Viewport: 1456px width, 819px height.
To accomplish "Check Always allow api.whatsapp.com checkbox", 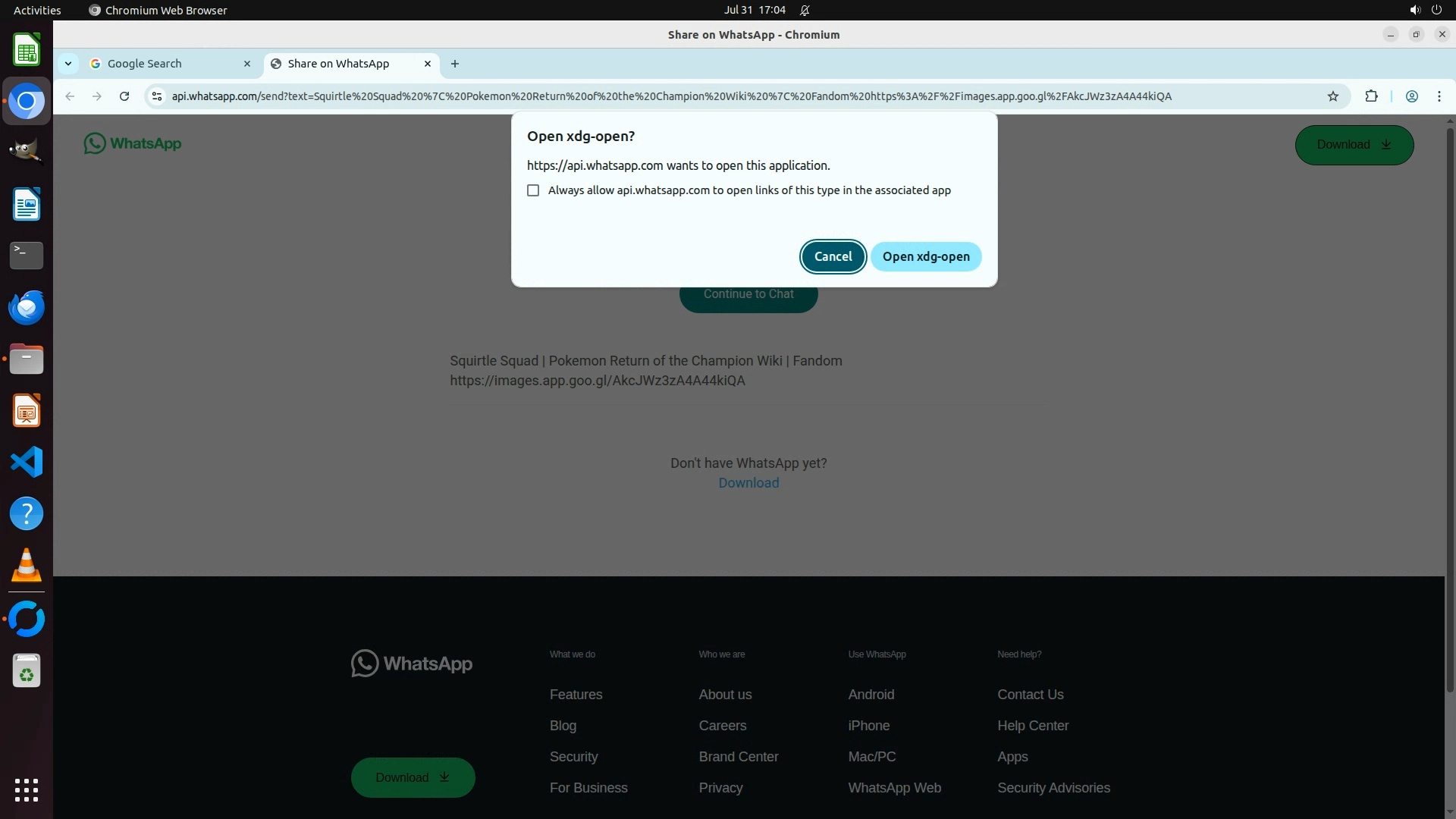I will [x=533, y=190].
